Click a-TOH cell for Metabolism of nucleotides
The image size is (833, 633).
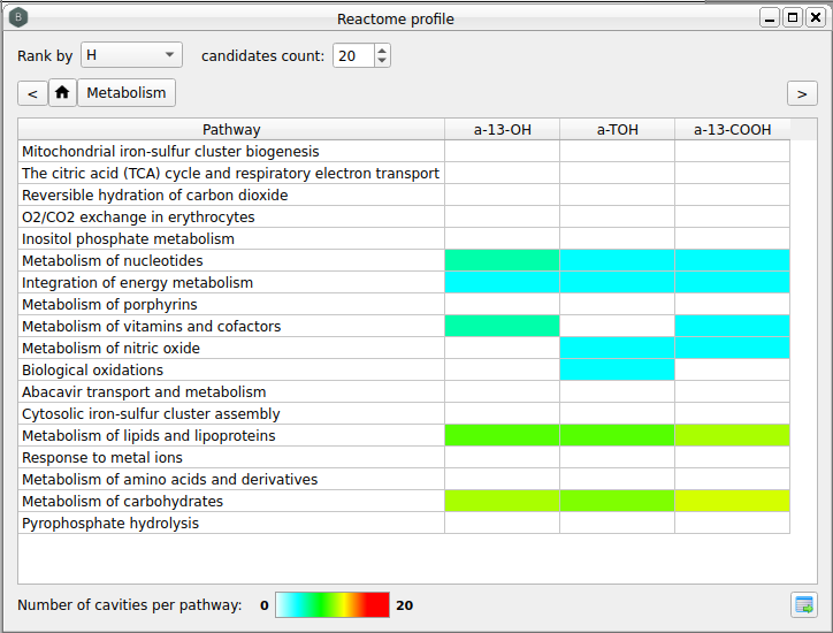coord(617,261)
